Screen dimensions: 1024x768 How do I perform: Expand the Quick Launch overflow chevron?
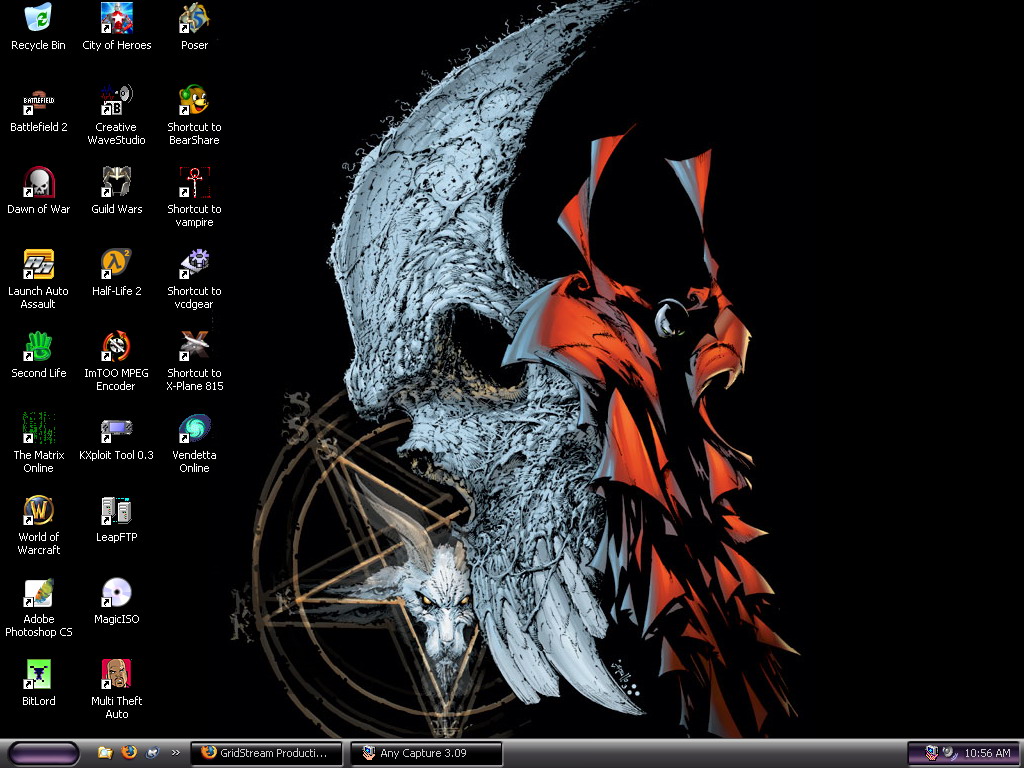[x=176, y=753]
